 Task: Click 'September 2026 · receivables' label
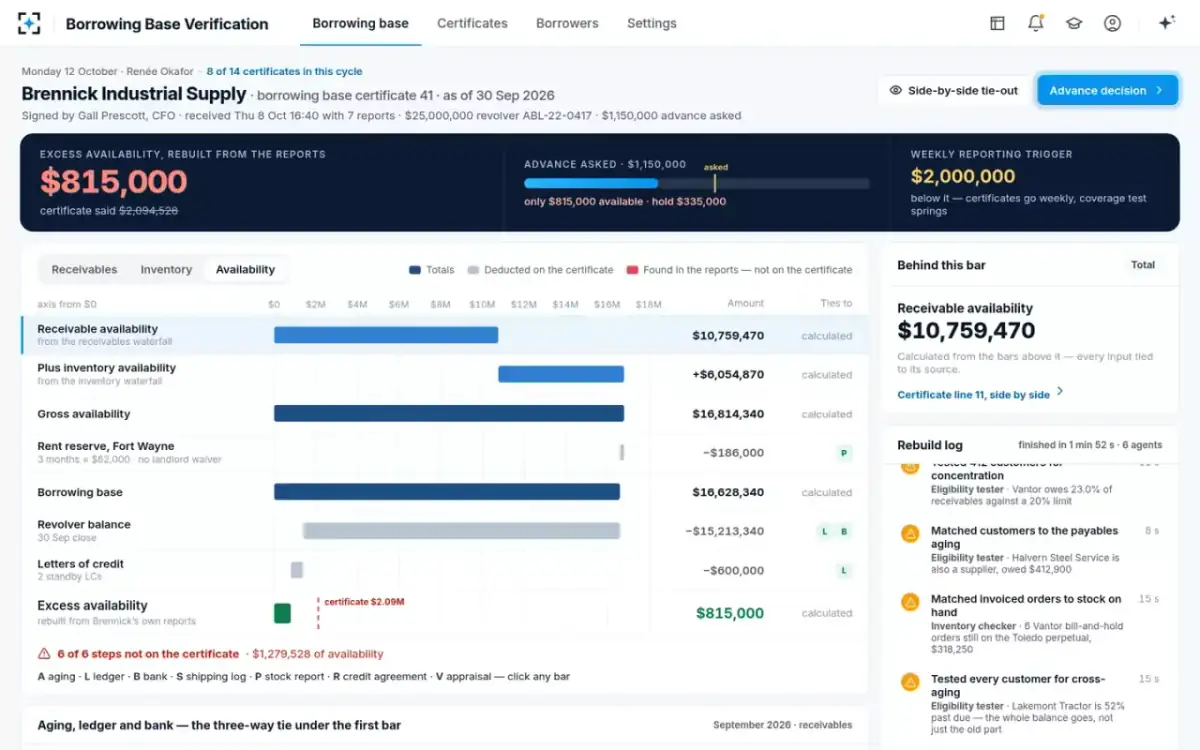[x=783, y=725]
